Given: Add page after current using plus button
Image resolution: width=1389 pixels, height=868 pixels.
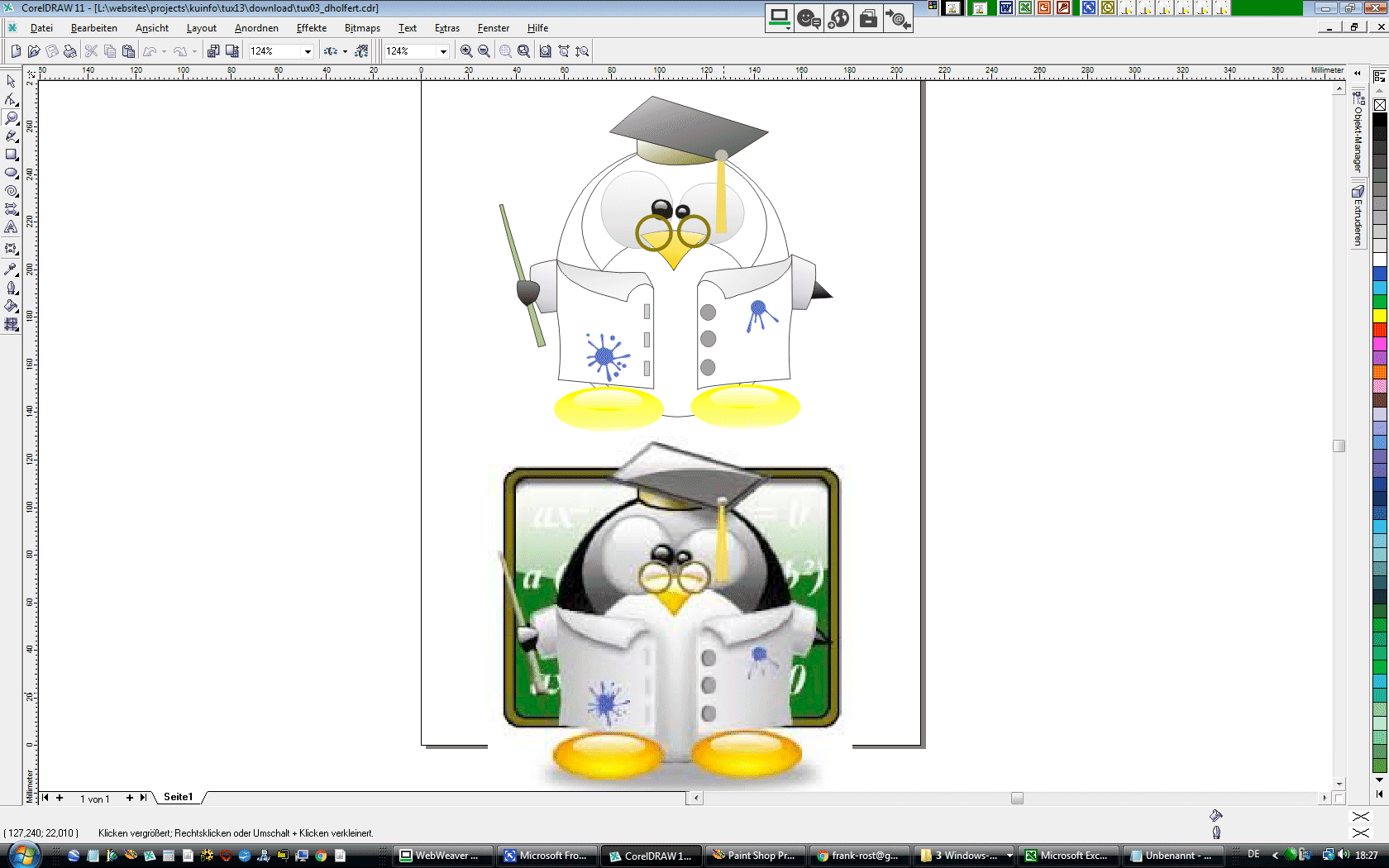Looking at the screenshot, I should (x=130, y=798).
